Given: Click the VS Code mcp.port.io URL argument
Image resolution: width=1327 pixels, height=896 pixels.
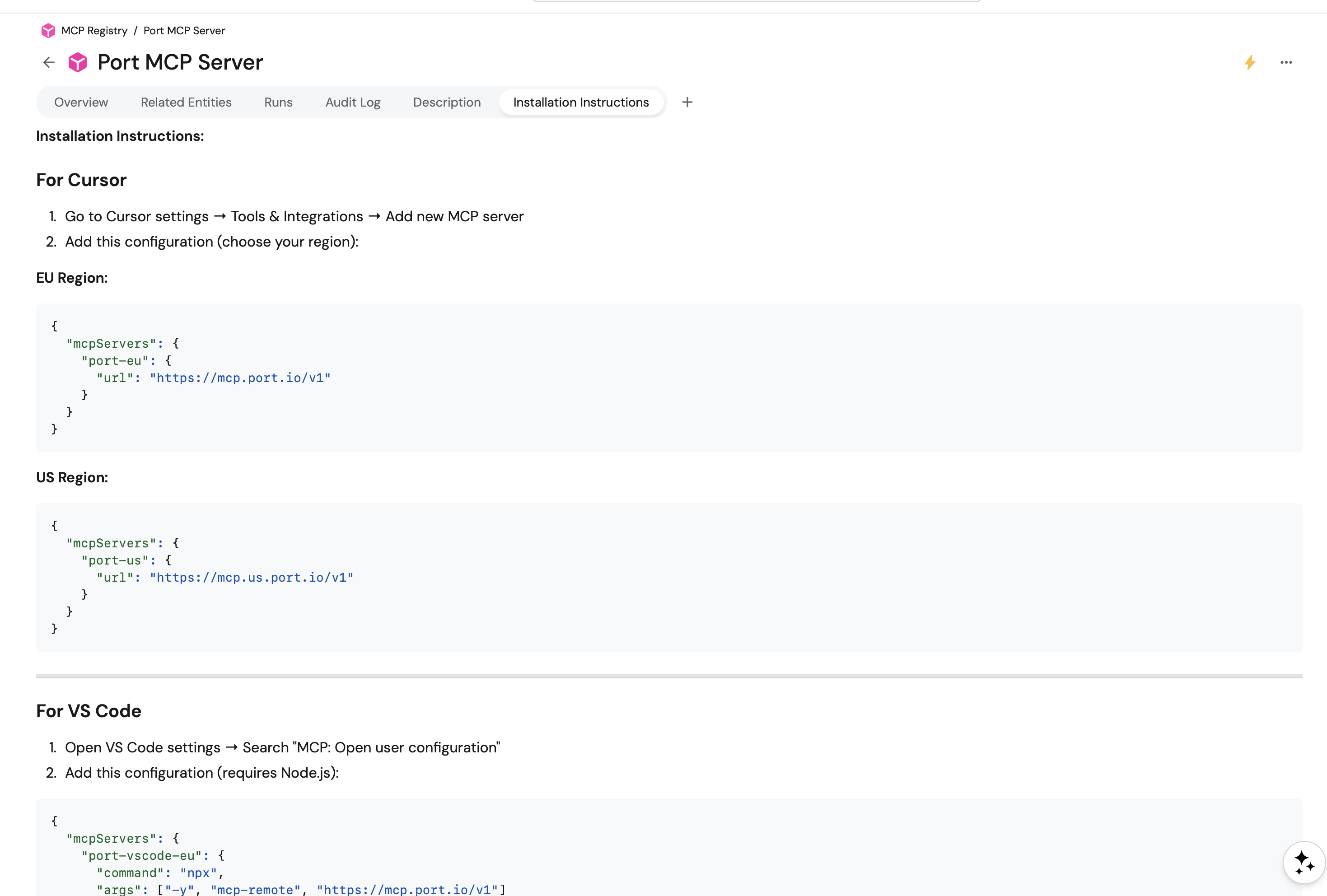Looking at the screenshot, I should (408, 889).
